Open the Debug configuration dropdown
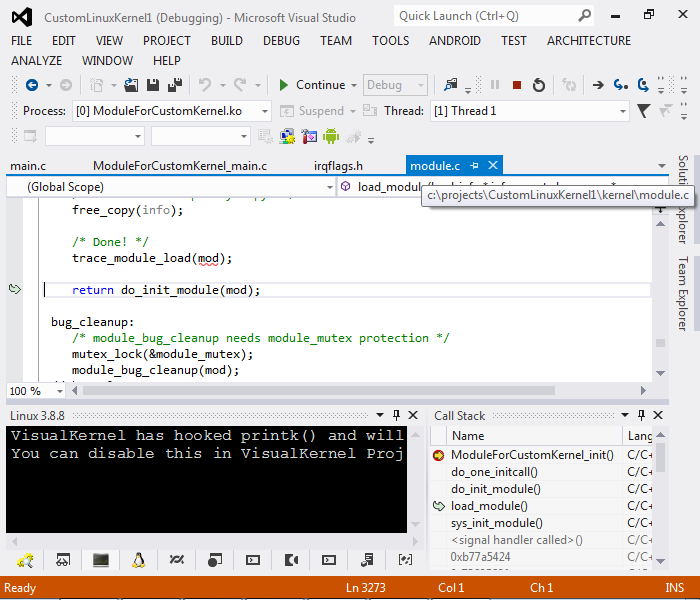 pos(395,85)
